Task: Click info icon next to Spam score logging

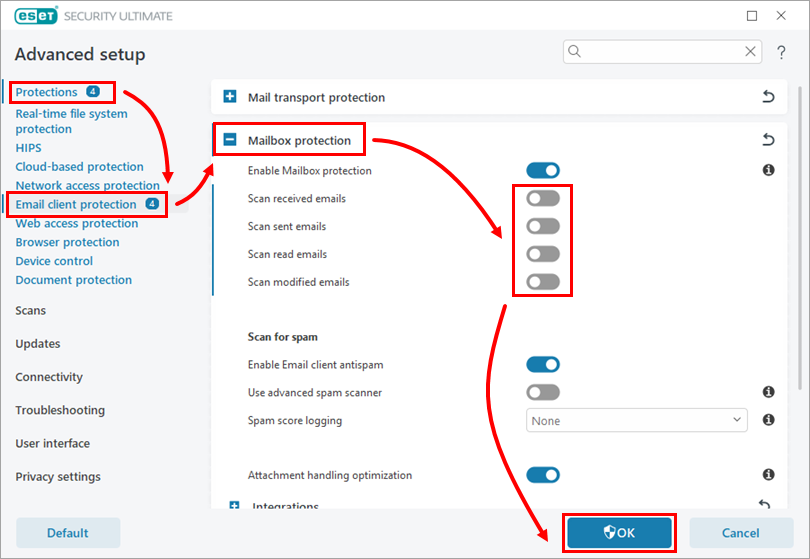Action: click(x=768, y=421)
